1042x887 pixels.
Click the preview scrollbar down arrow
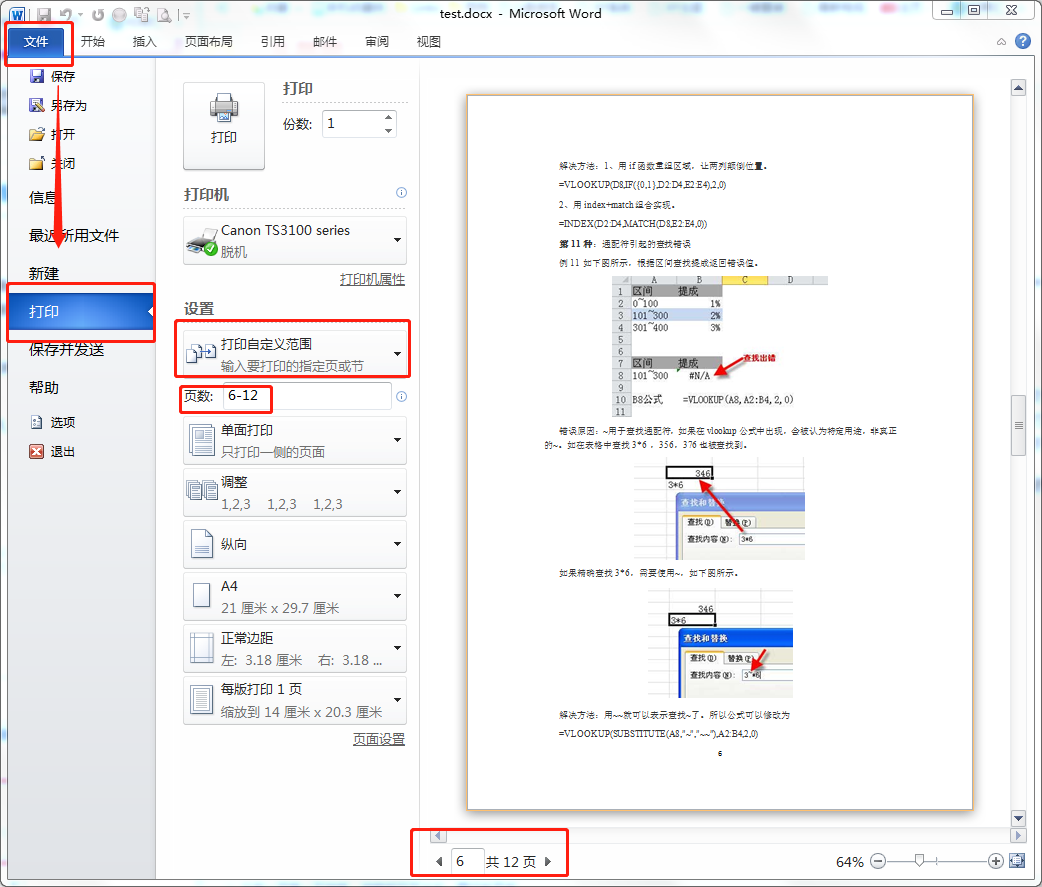(1018, 818)
